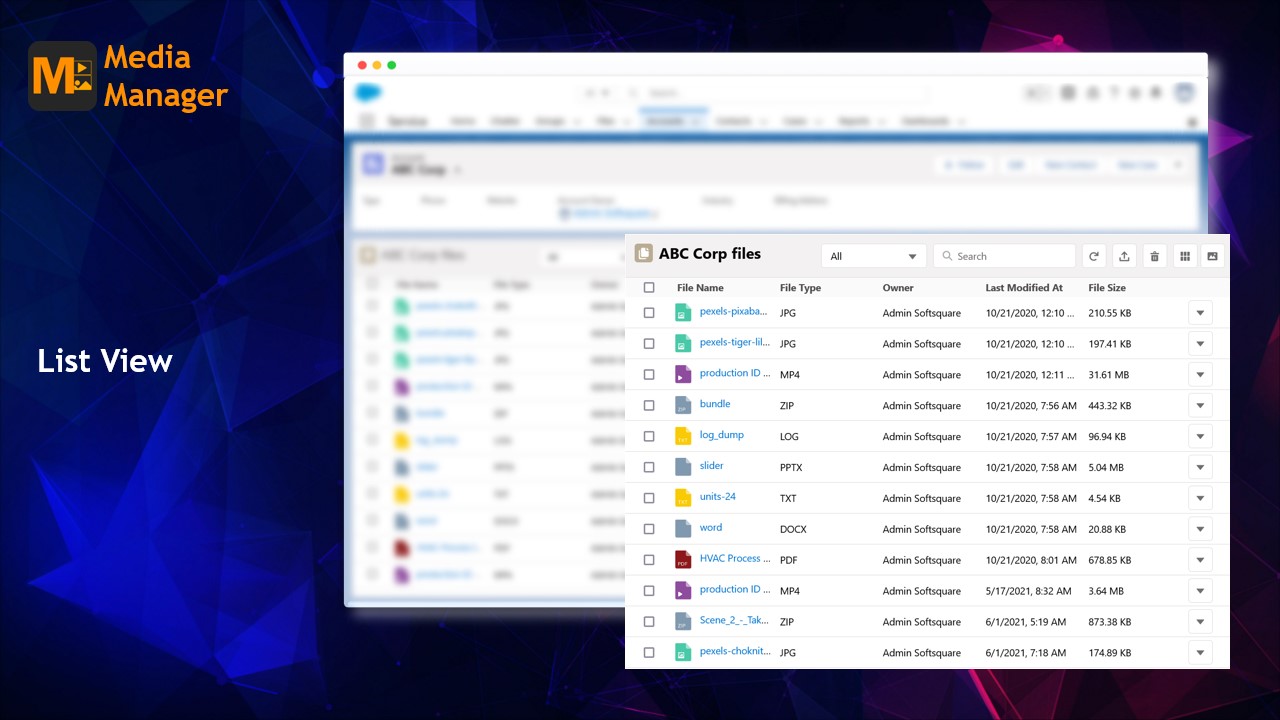Open gallery view with the image icon
Viewport: 1280px width, 720px height.
tap(1212, 256)
